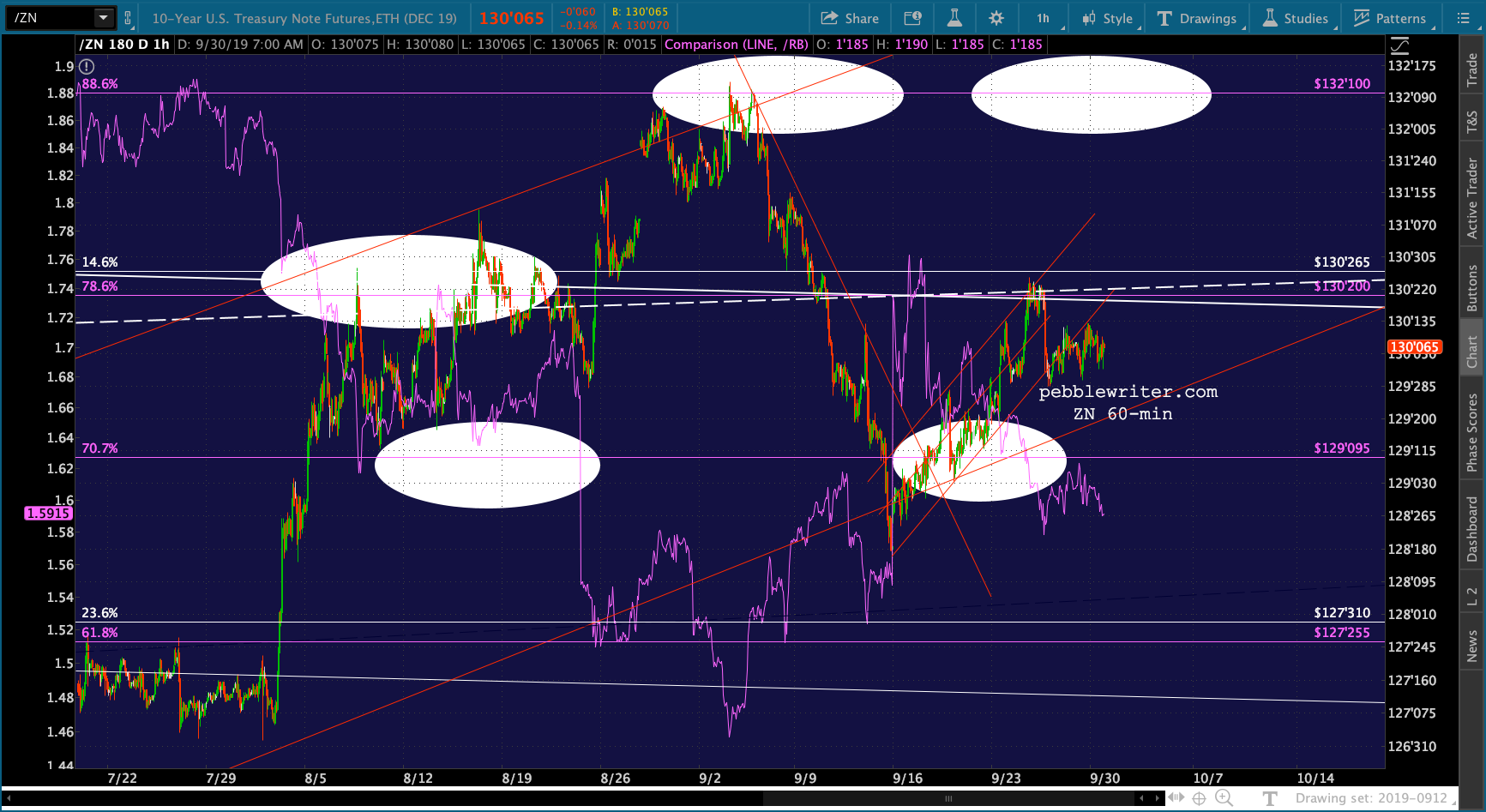Toggle the price axis scale curve icon
Screen dimensions: 1486x812
1399,45
